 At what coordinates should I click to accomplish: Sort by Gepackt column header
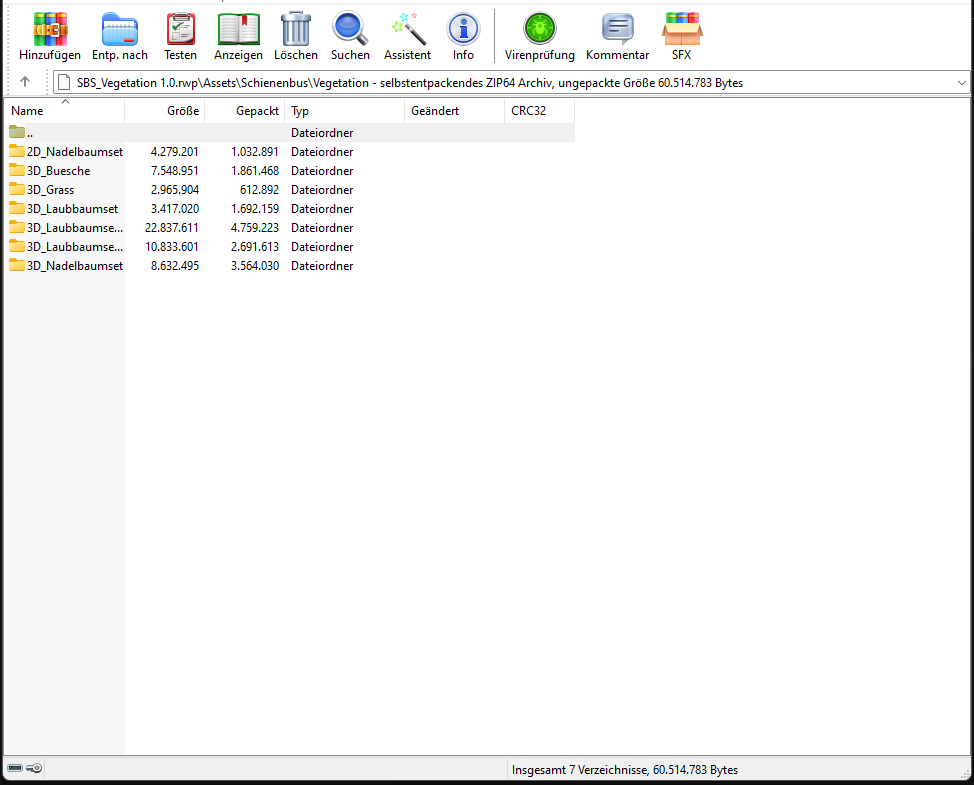coord(245,111)
